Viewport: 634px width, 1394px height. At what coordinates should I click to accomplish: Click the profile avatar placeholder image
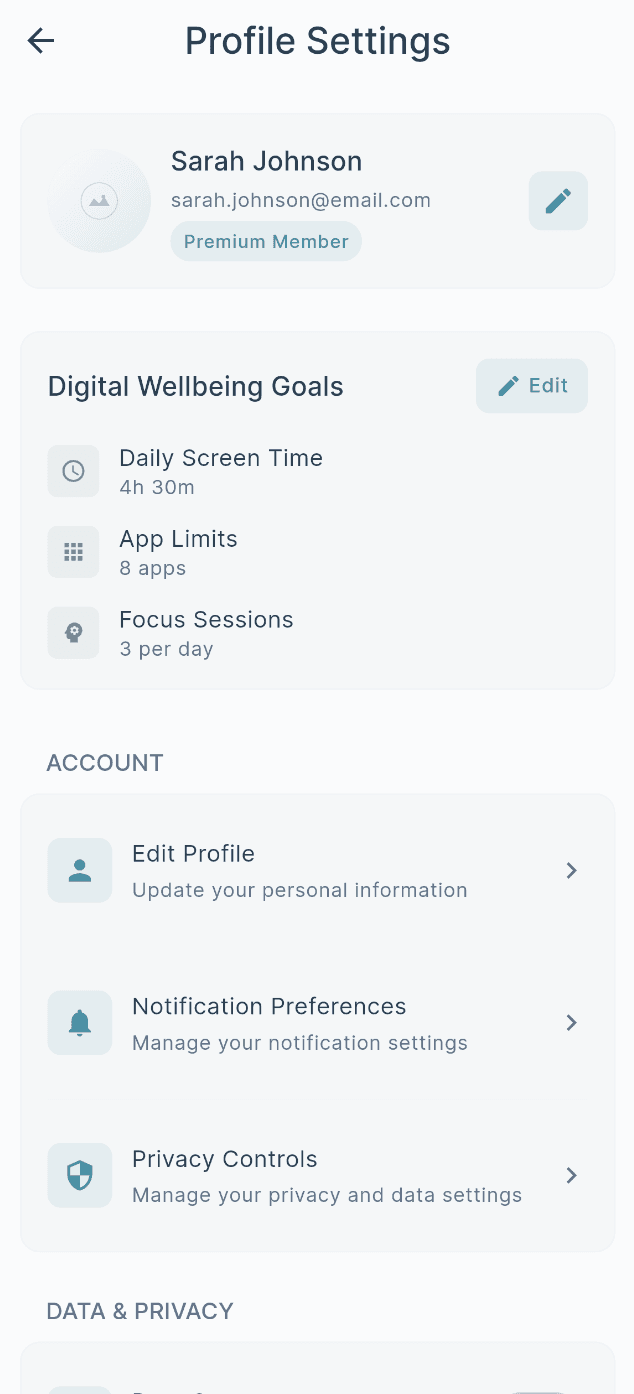coord(98,201)
